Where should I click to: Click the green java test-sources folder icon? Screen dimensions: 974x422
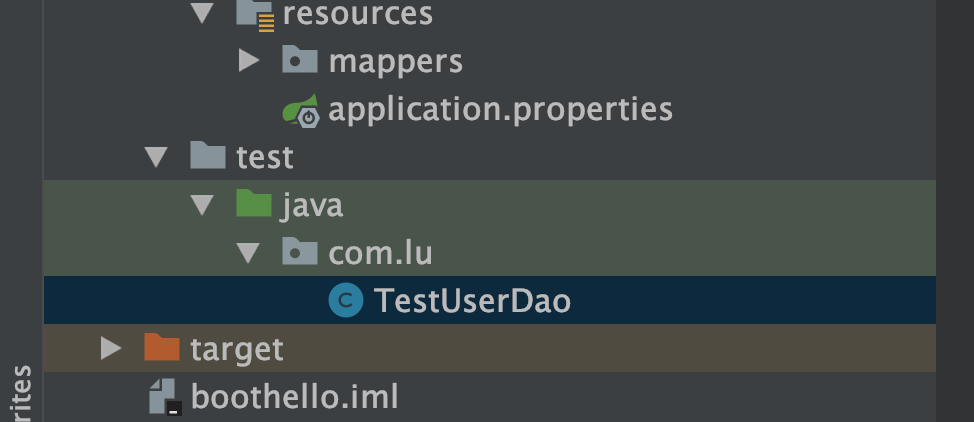click(x=254, y=205)
